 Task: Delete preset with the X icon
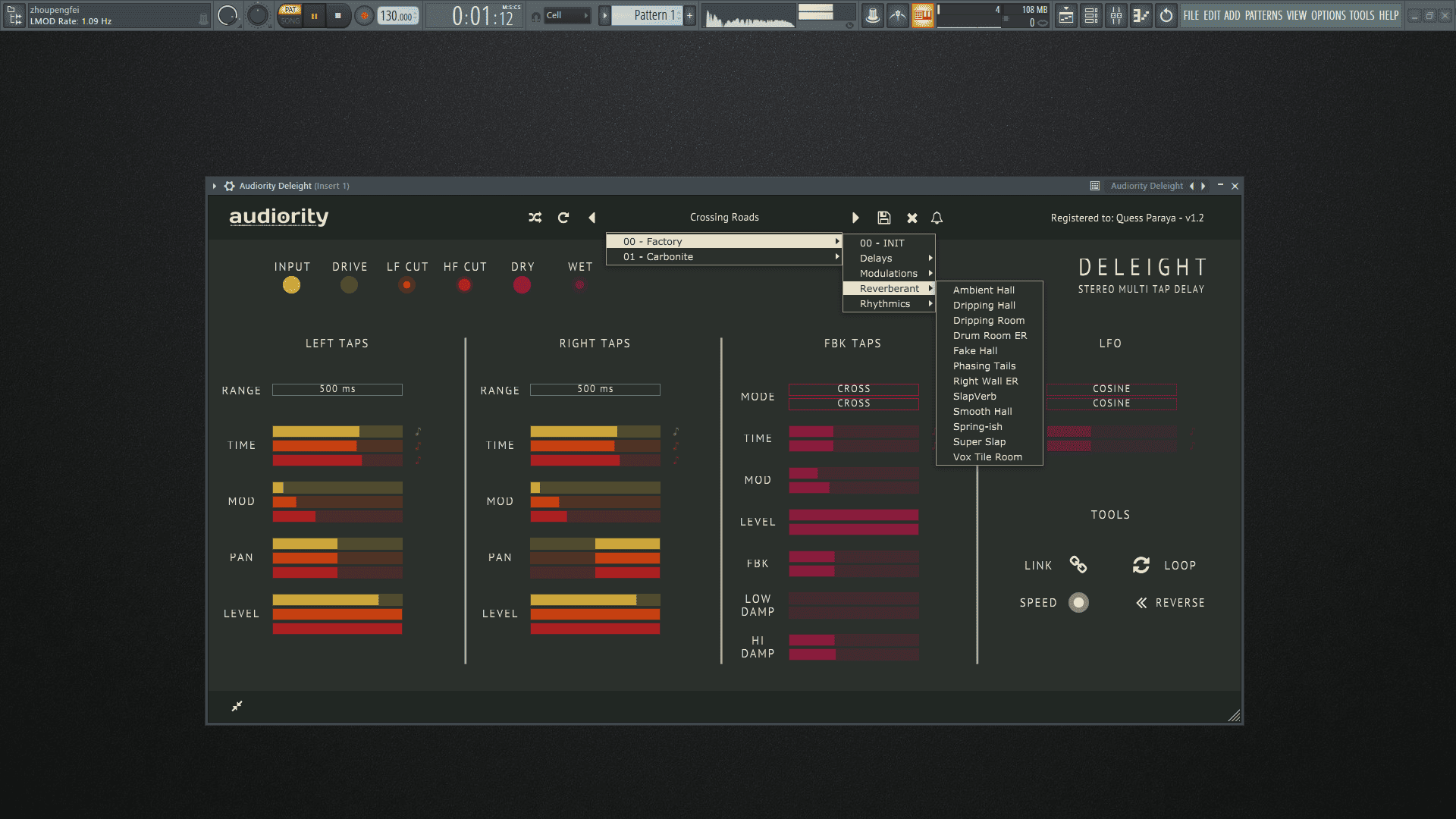point(912,218)
